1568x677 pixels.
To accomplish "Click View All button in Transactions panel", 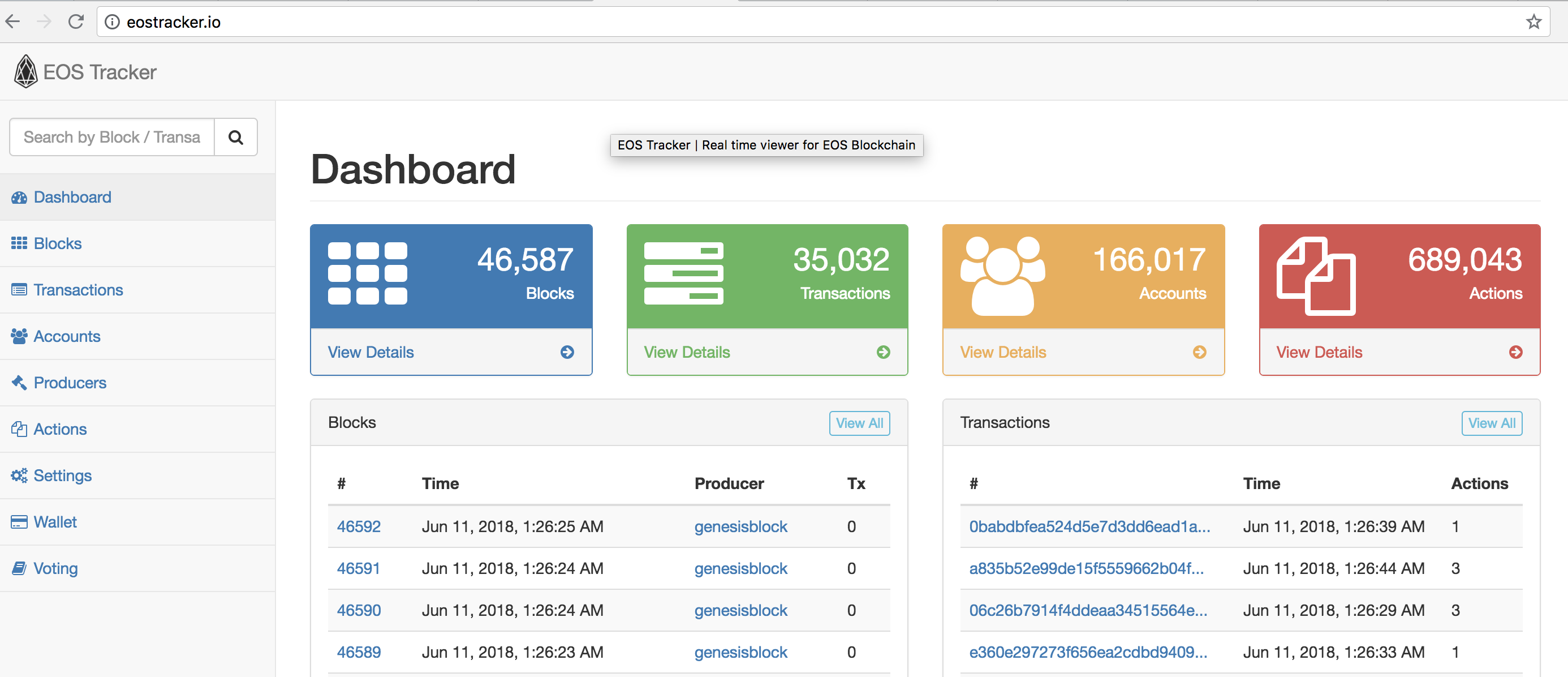I will pyautogui.click(x=1491, y=423).
